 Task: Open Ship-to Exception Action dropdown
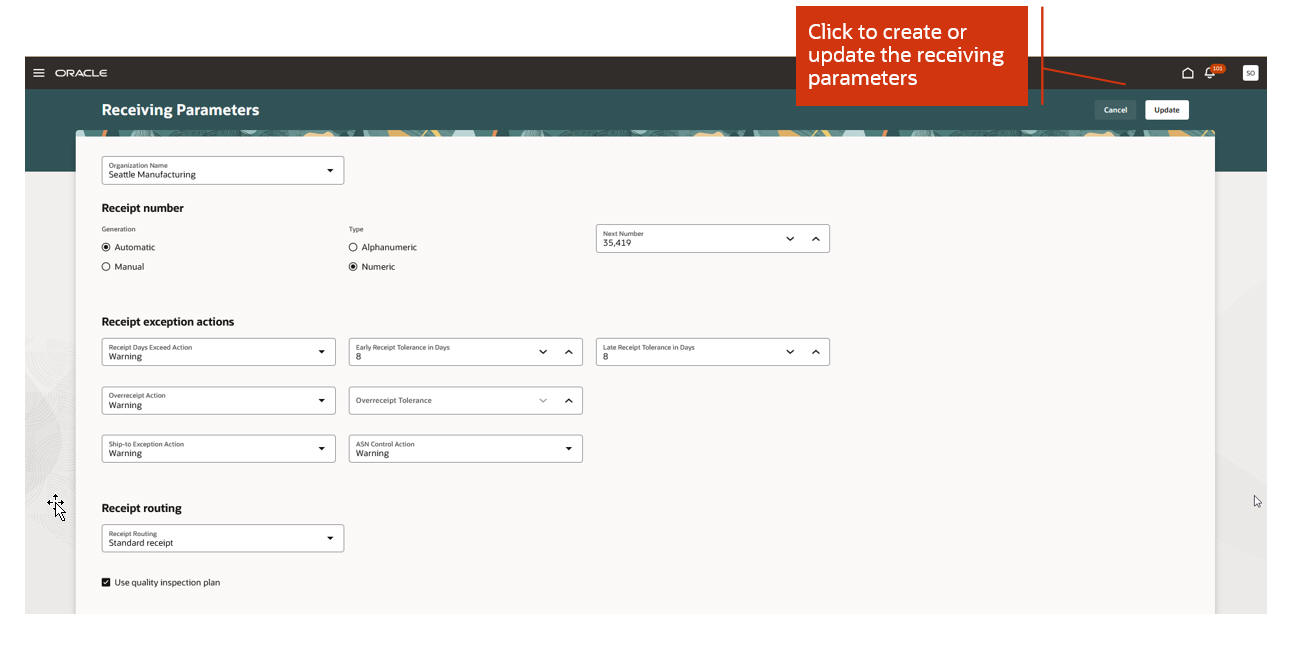click(x=219, y=449)
